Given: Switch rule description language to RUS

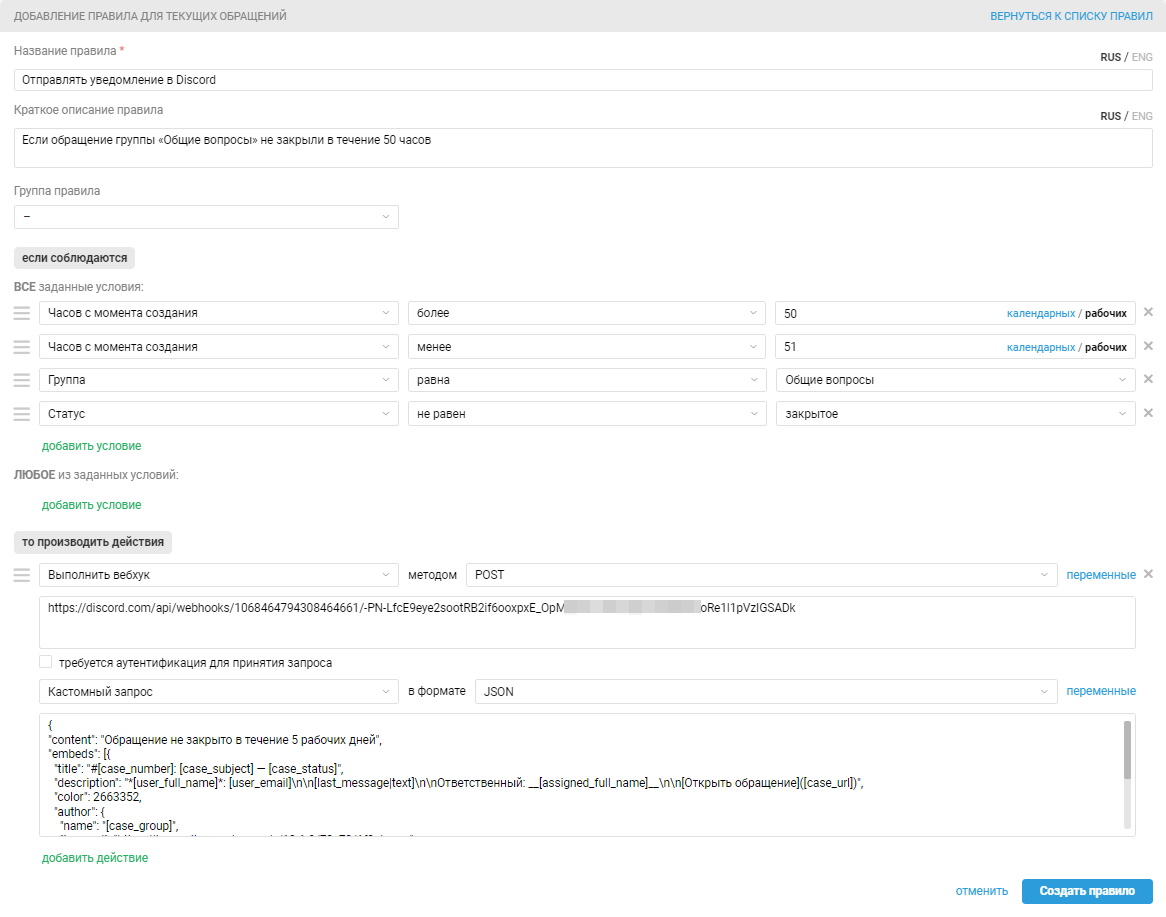Looking at the screenshot, I should [x=1110, y=116].
